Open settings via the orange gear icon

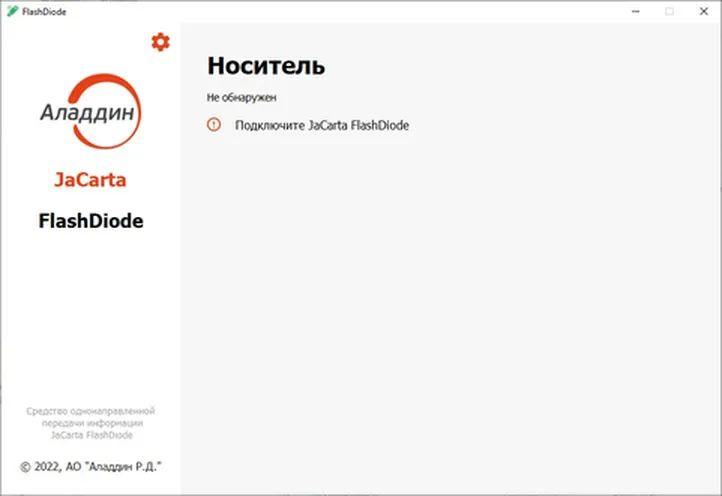pyautogui.click(x=160, y=42)
